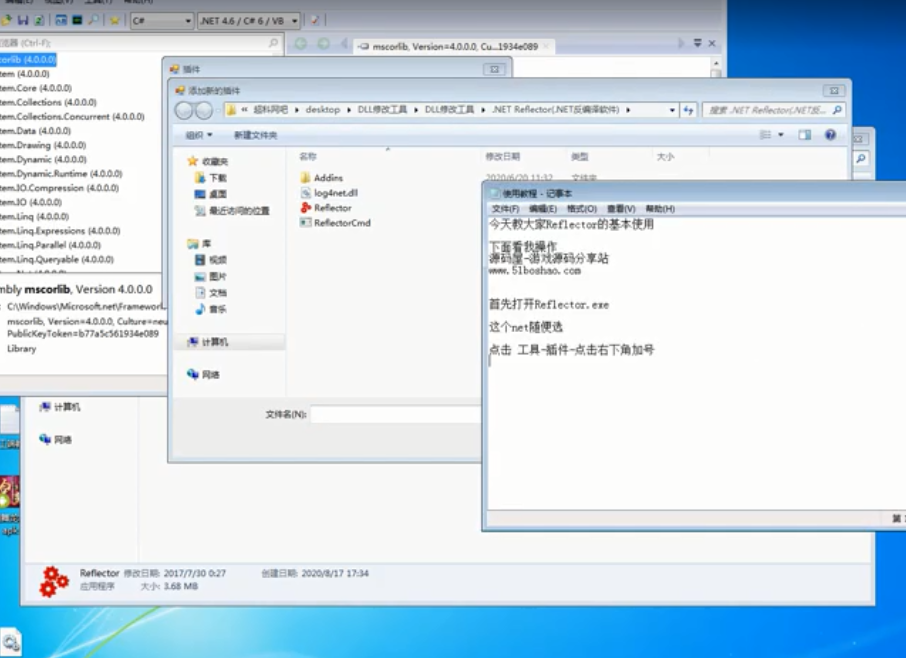
Task: Click the 新建文件夹 button
Action: pos(255,135)
